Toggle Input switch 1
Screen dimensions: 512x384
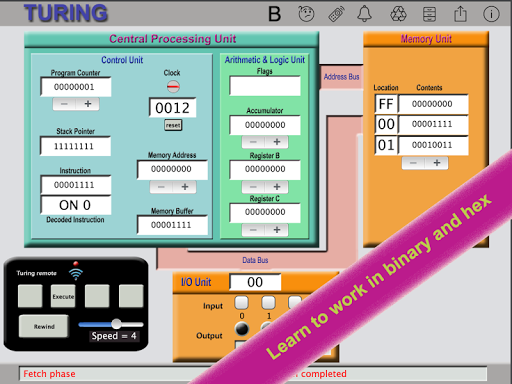[268, 303]
